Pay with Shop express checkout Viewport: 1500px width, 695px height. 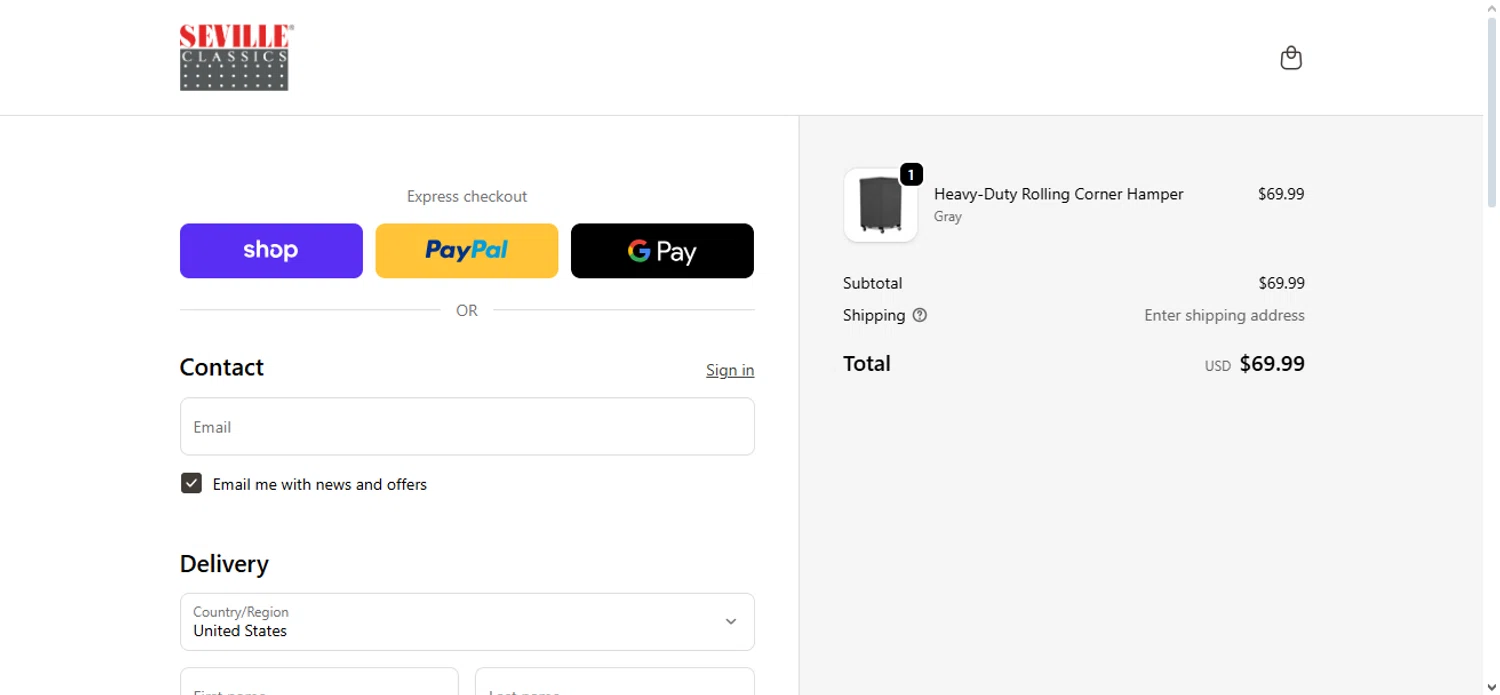271,251
